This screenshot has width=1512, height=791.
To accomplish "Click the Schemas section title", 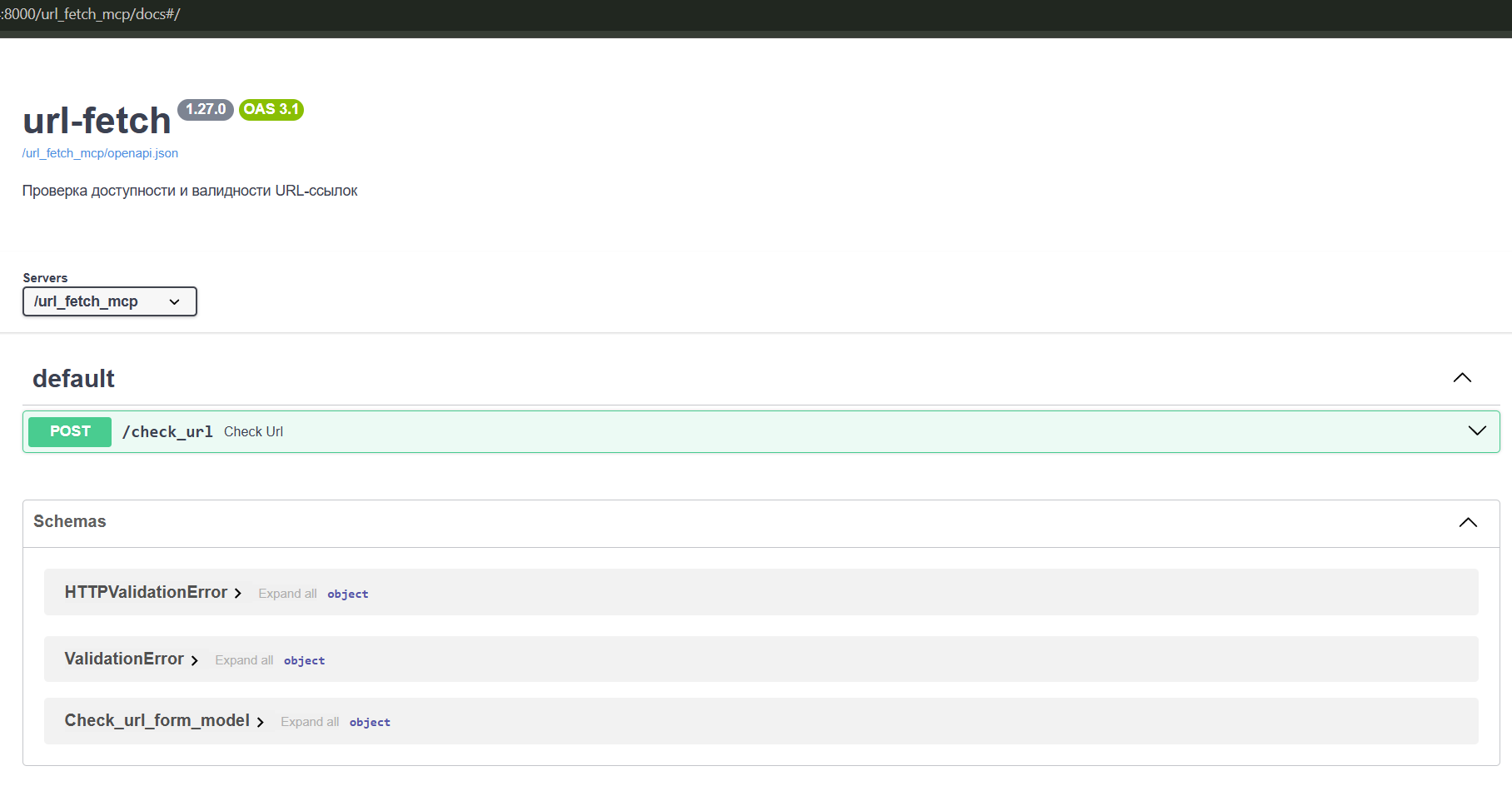I will pos(70,522).
